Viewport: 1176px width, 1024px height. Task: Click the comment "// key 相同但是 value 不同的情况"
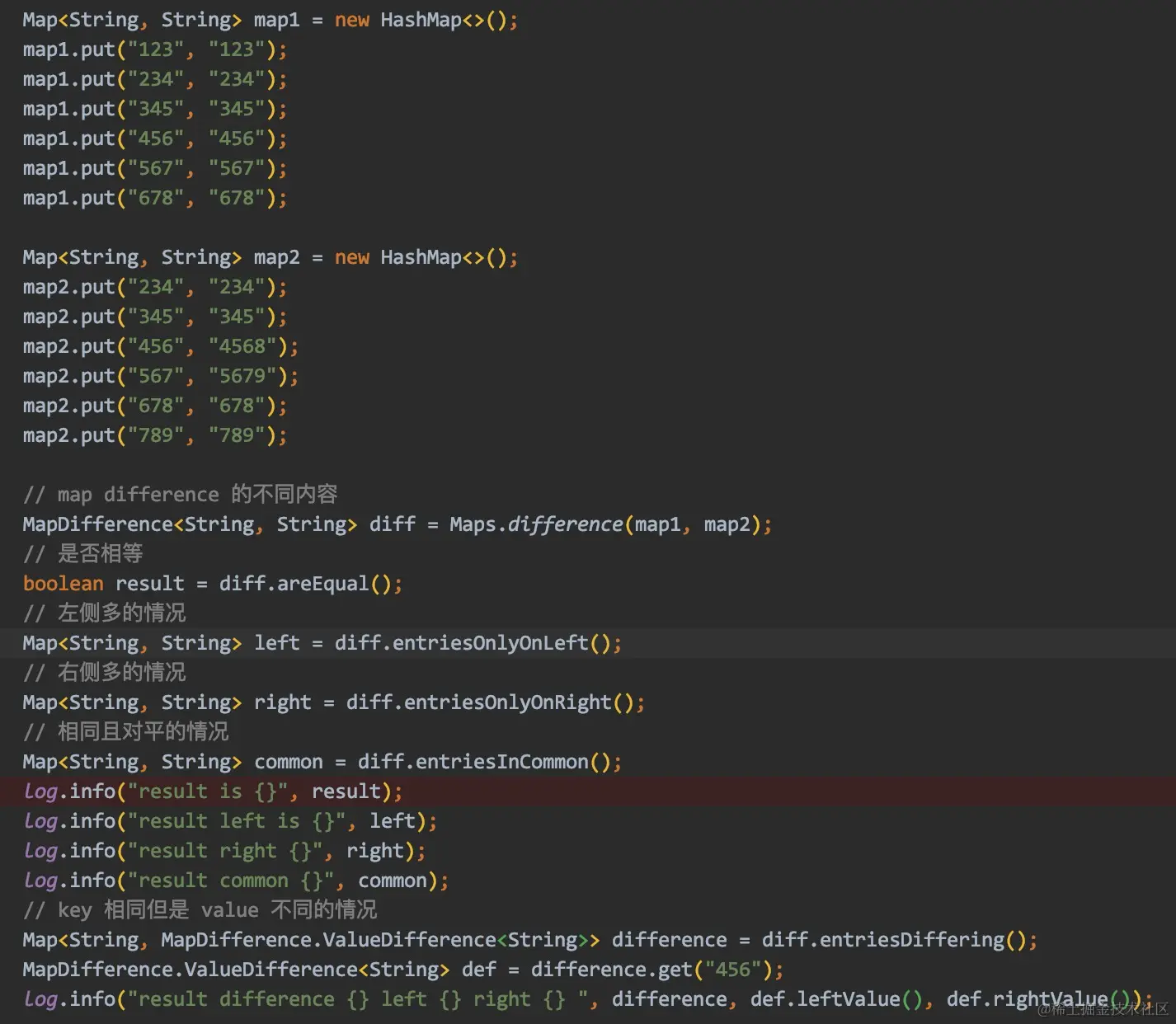pyautogui.click(x=200, y=910)
